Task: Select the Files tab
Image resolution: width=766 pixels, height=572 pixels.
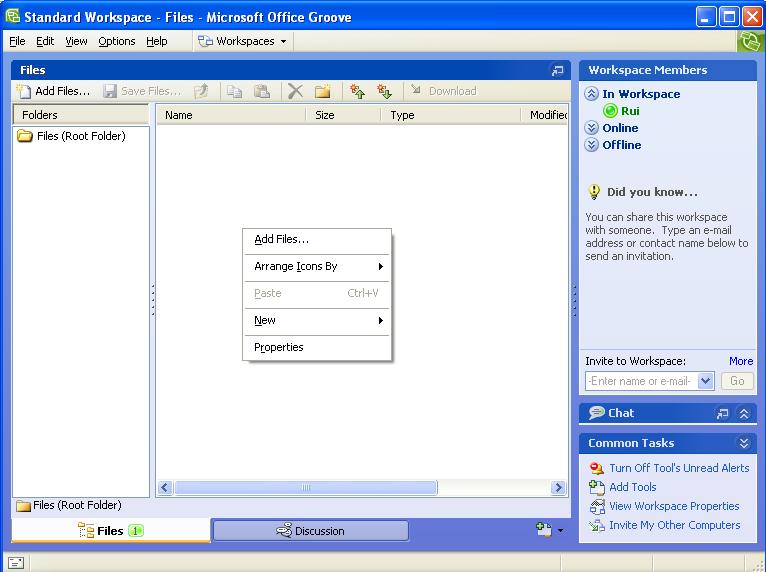Action: point(111,530)
